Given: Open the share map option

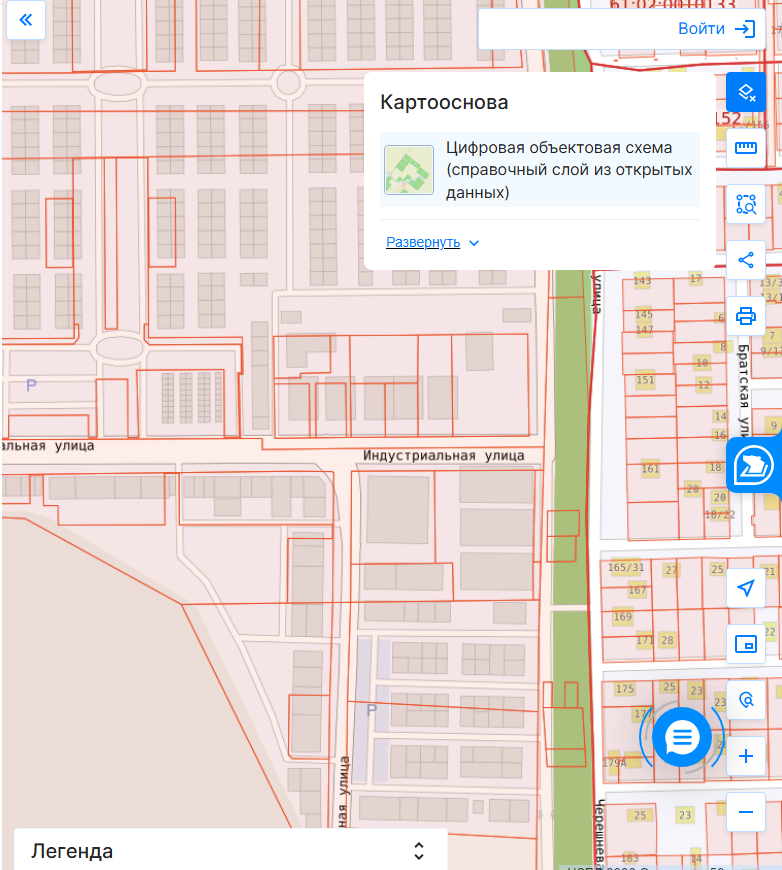Looking at the screenshot, I should (746, 260).
